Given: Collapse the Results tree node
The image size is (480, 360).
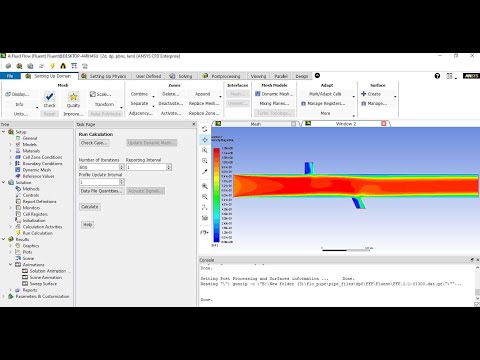Looking at the screenshot, I should (4, 240).
